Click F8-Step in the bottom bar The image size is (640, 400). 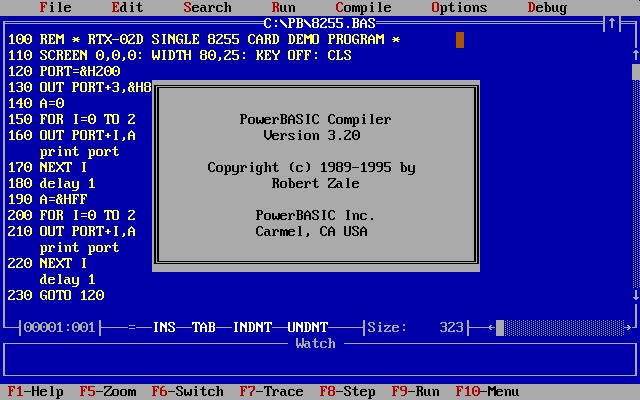pos(347,391)
